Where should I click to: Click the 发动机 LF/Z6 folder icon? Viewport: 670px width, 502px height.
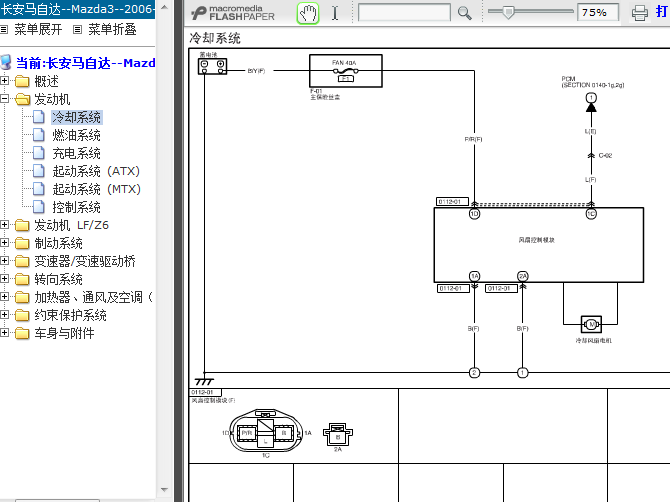[22, 225]
